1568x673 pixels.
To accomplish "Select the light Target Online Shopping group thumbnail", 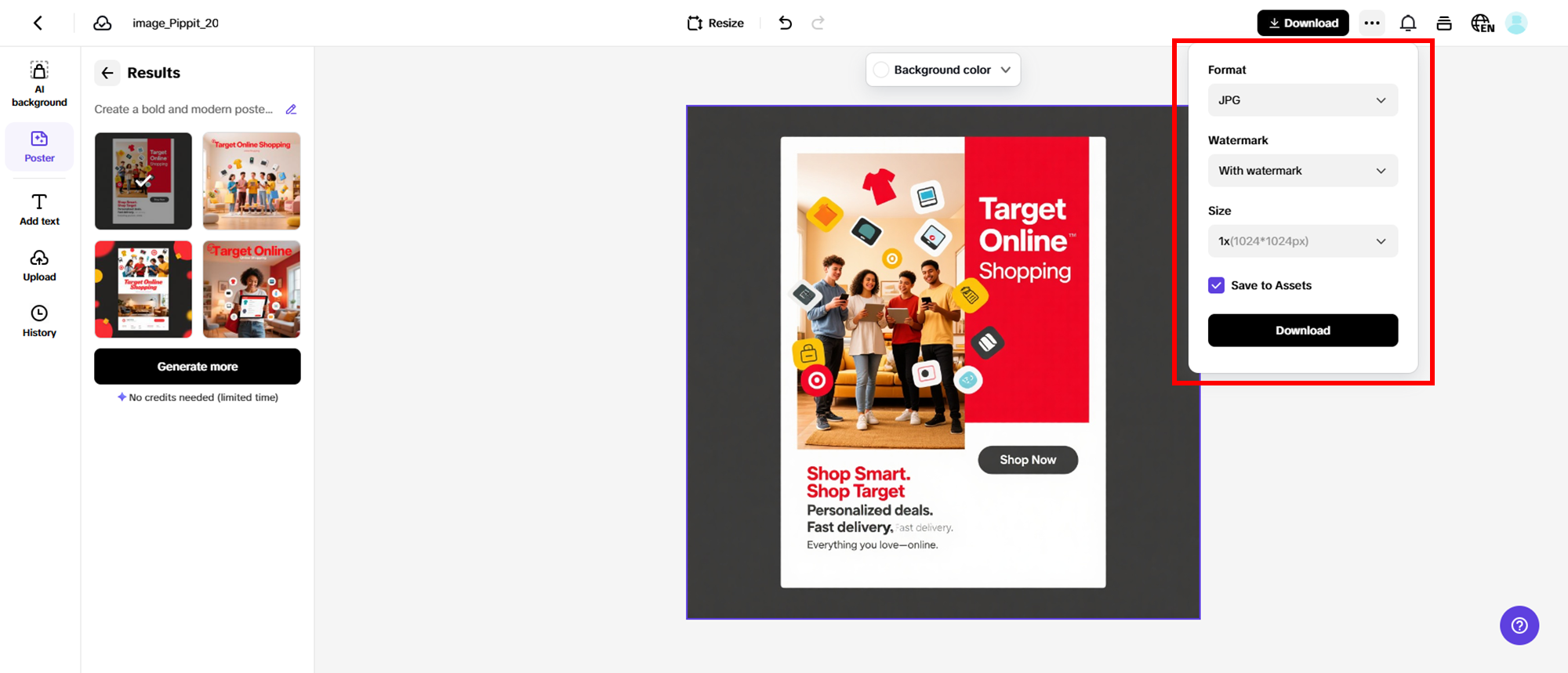I will [x=252, y=181].
